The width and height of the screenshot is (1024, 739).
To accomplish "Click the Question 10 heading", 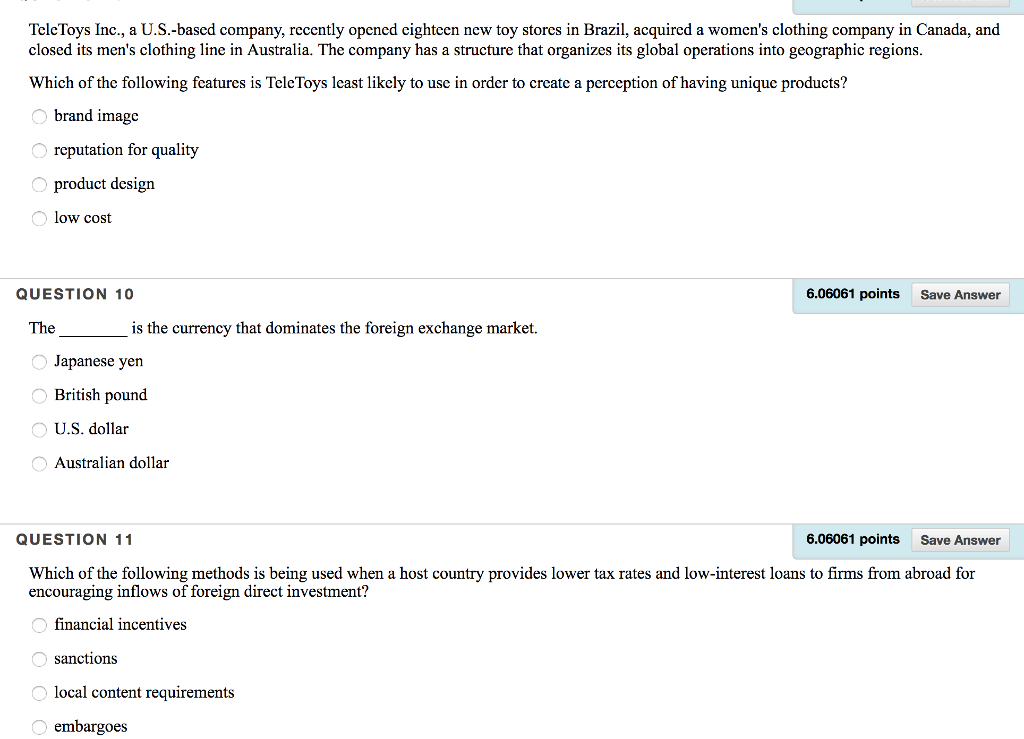I will click(x=75, y=294).
